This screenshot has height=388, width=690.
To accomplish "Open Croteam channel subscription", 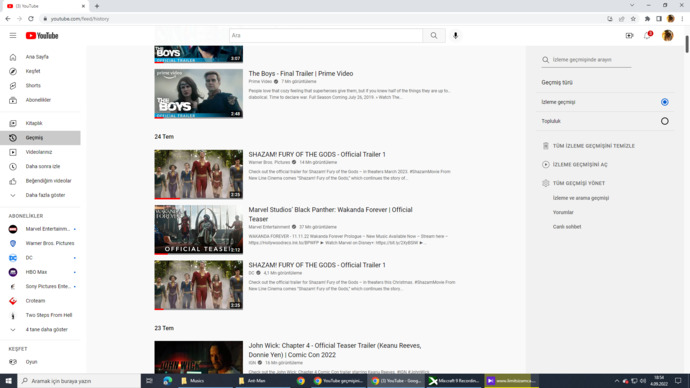I will [x=40, y=301].
